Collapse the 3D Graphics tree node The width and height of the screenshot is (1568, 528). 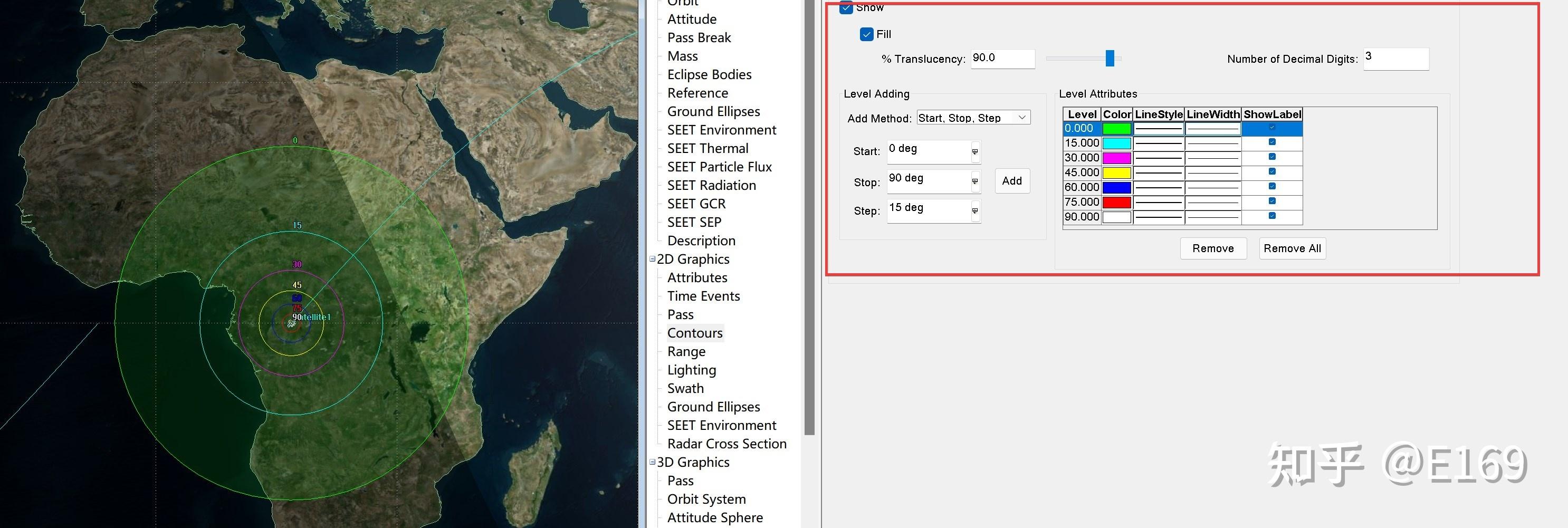click(x=653, y=462)
